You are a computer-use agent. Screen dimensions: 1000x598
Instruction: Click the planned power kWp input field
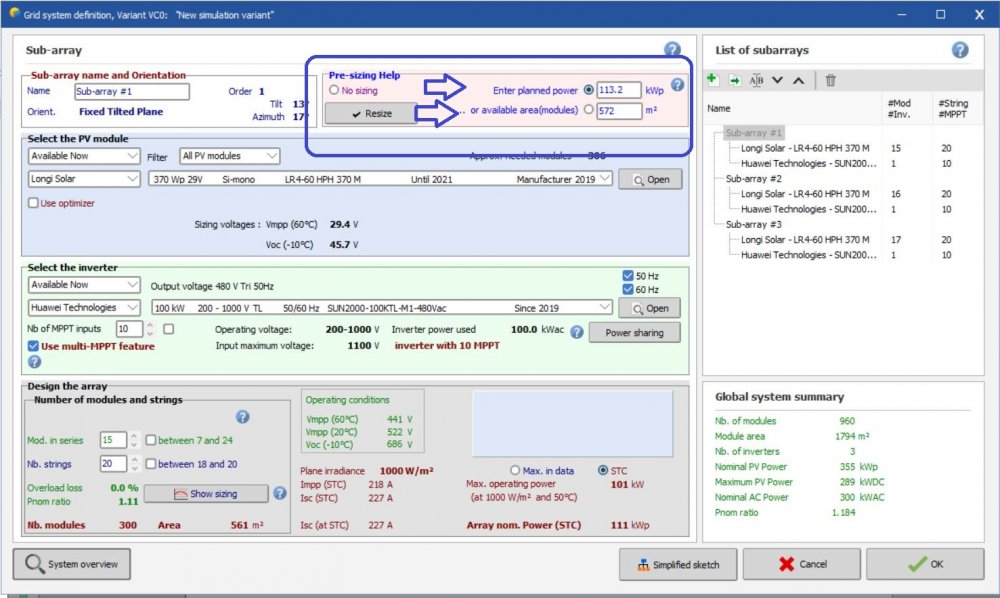(619, 90)
